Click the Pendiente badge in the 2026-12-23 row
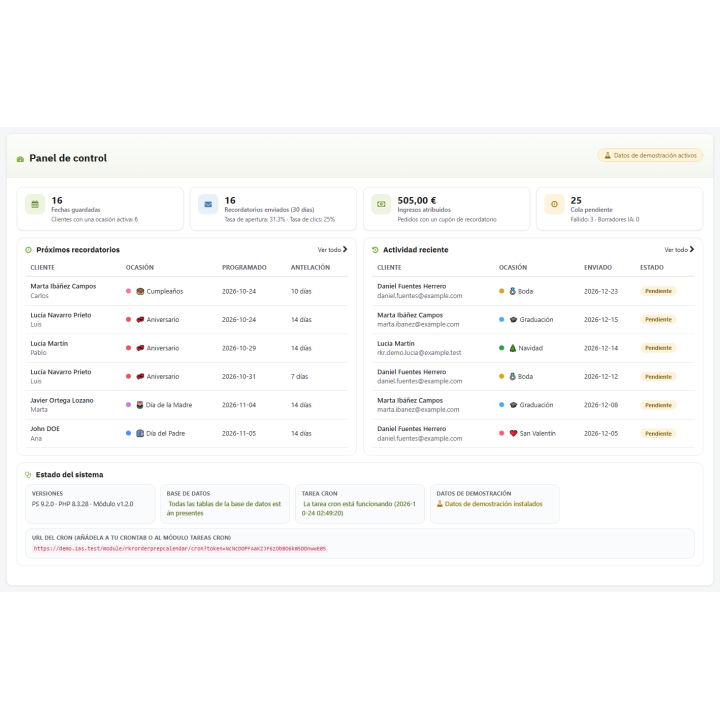The height and width of the screenshot is (720, 720). [x=658, y=291]
